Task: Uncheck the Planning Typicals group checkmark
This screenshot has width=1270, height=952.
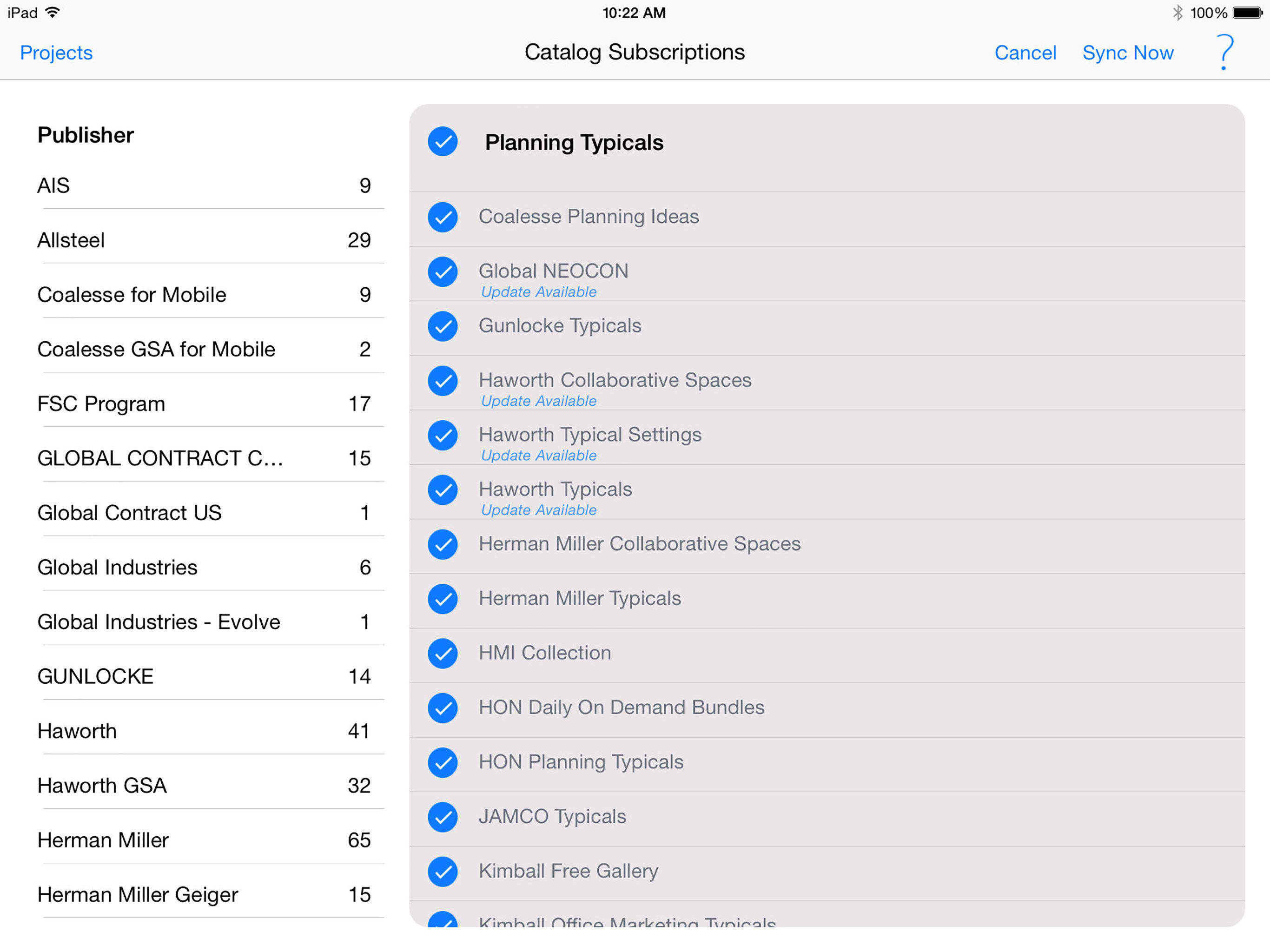Action: 443,142
